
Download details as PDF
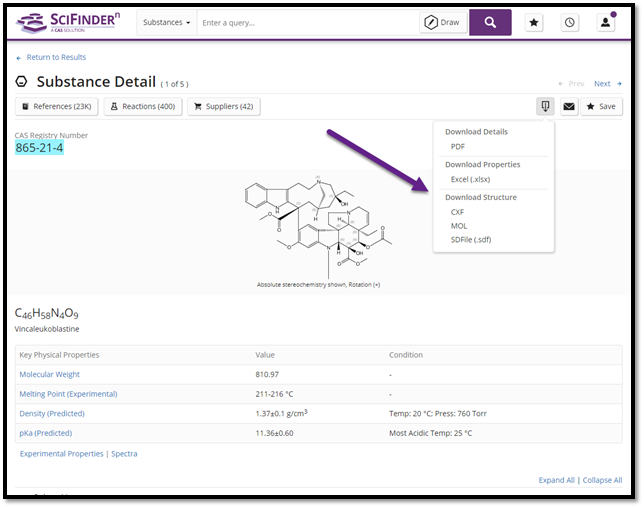(458, 147)
